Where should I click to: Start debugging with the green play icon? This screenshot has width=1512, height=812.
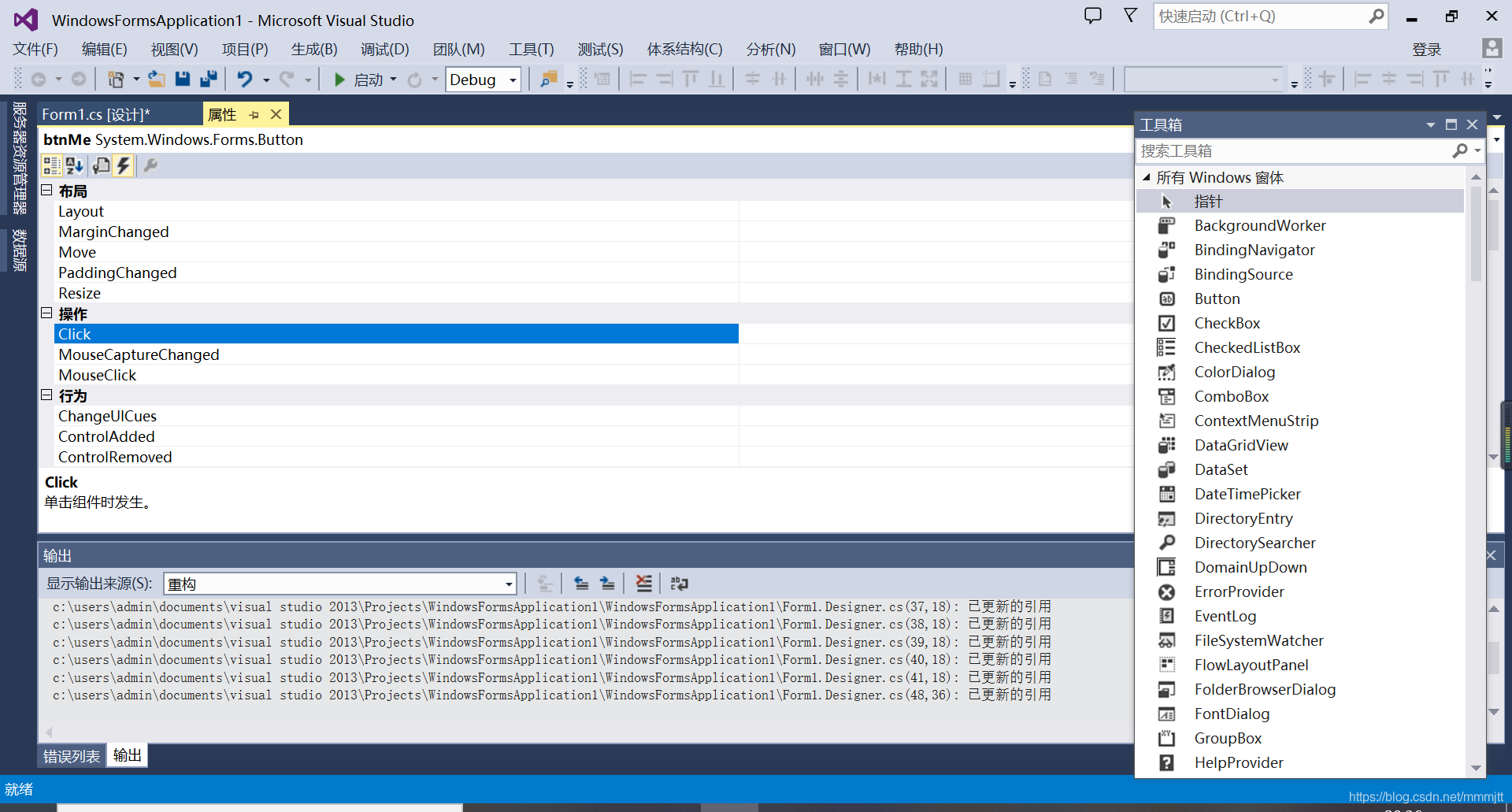pos(339,79)
